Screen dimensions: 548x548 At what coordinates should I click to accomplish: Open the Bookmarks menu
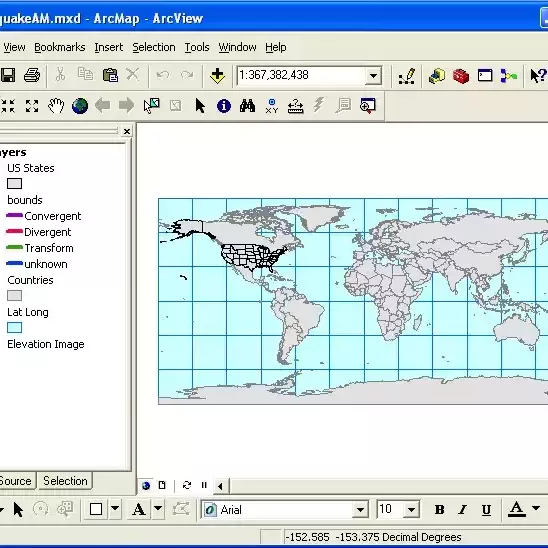[x=60, y=47]
